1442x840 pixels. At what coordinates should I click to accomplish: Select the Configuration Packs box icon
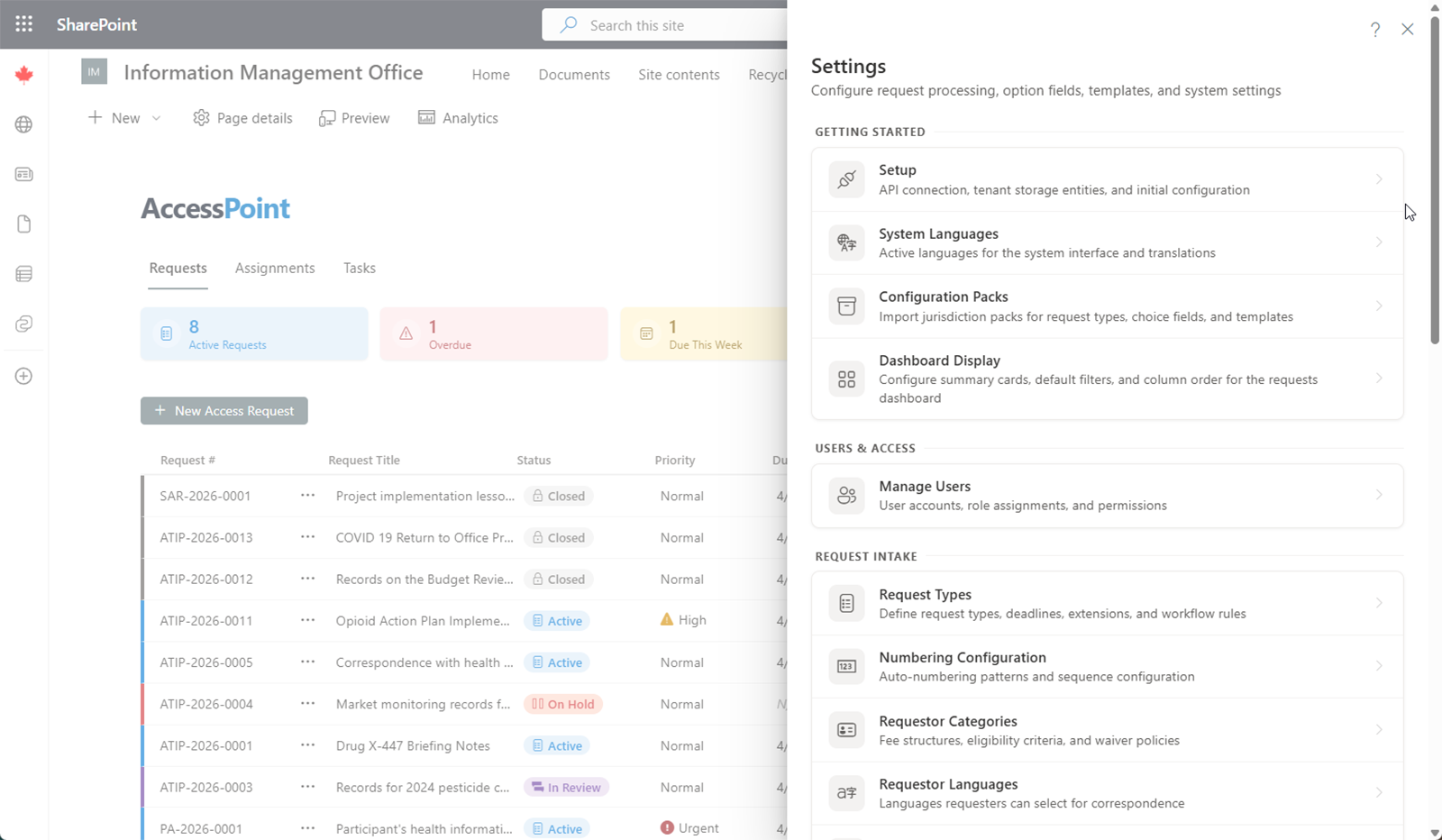click(x=846, y=306)
